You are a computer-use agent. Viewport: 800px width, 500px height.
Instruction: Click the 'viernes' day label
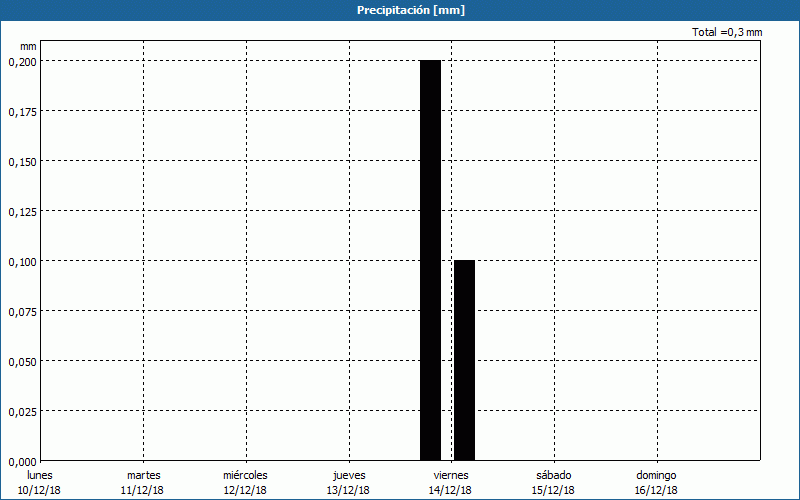click(x=451, y=475)
